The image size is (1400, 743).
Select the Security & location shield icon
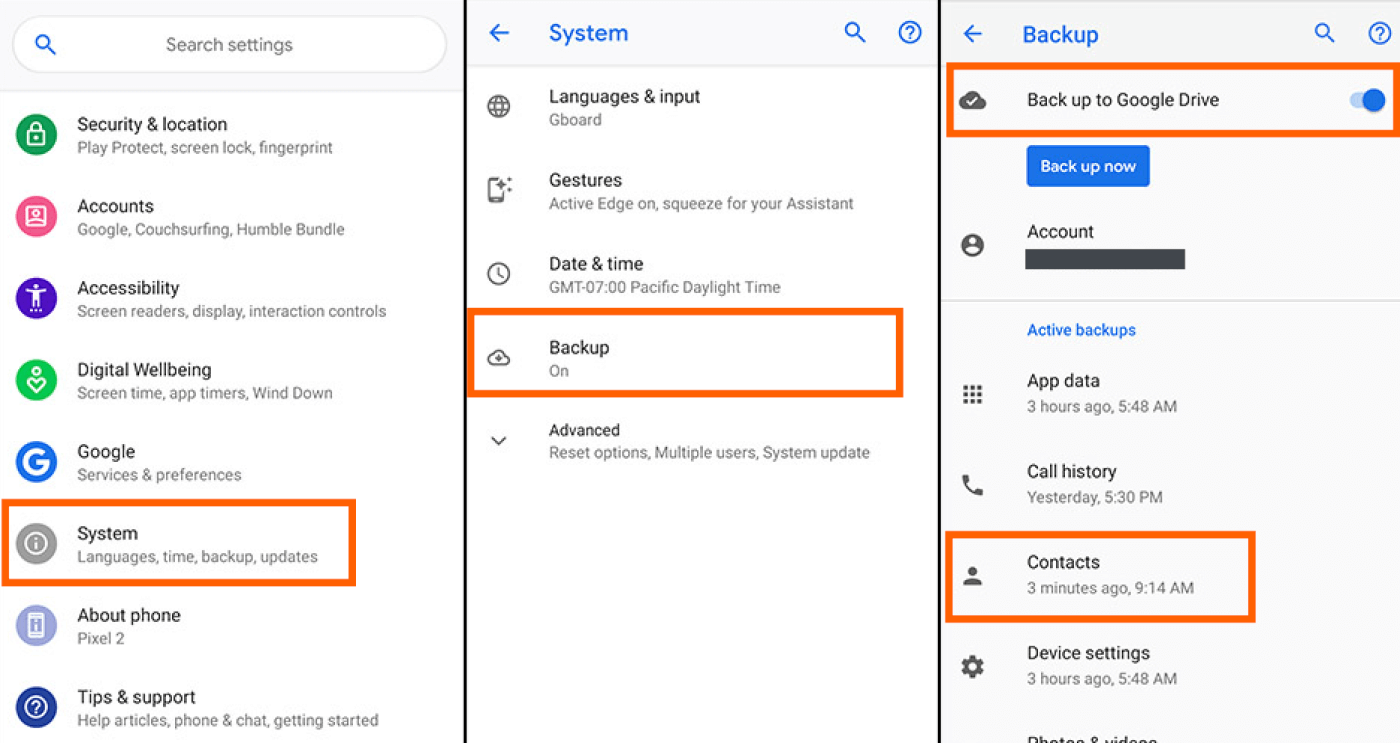tap(36, 135)
